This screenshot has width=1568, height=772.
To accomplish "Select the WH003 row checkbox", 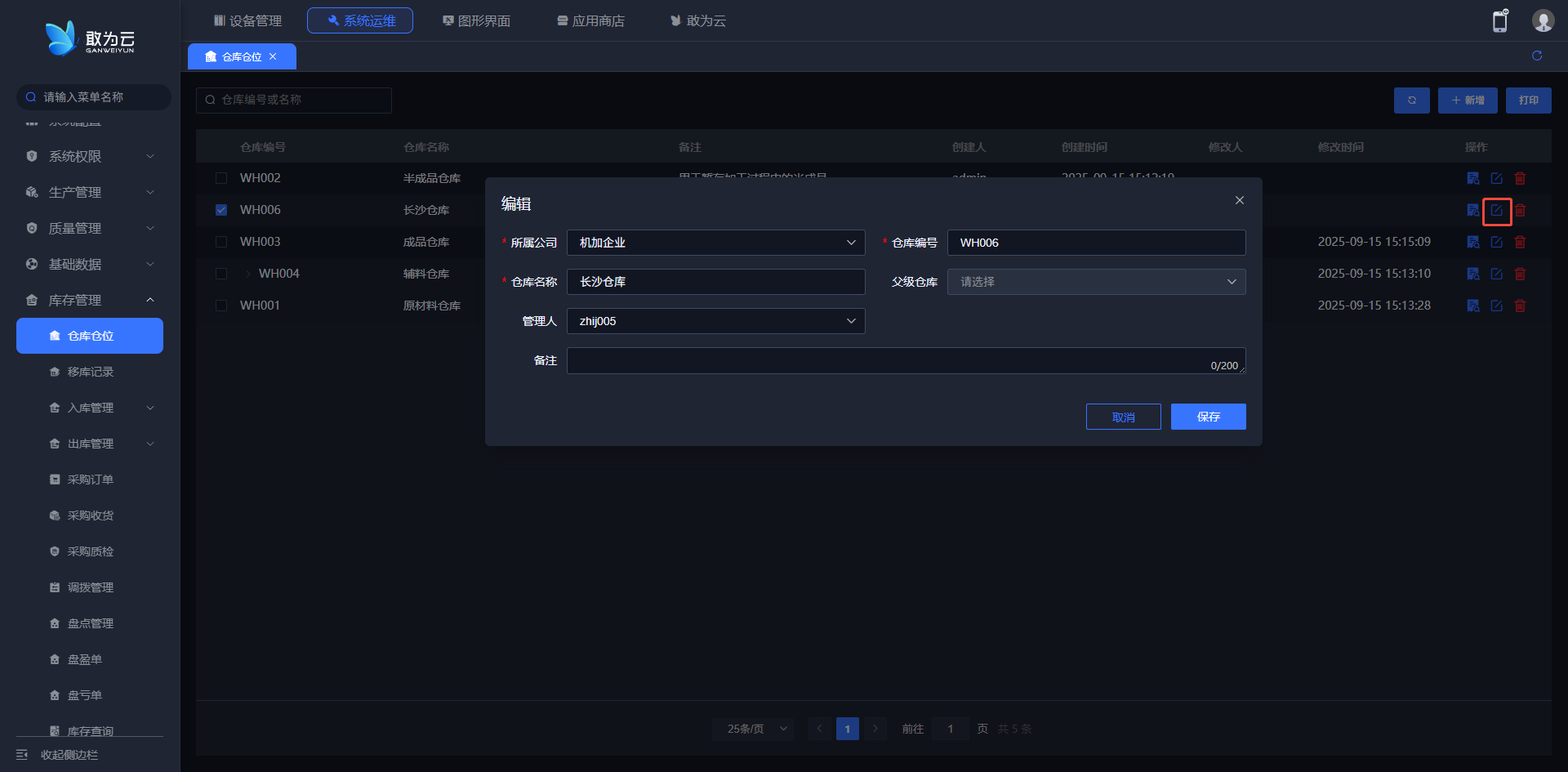I will (x=221, y=242).
